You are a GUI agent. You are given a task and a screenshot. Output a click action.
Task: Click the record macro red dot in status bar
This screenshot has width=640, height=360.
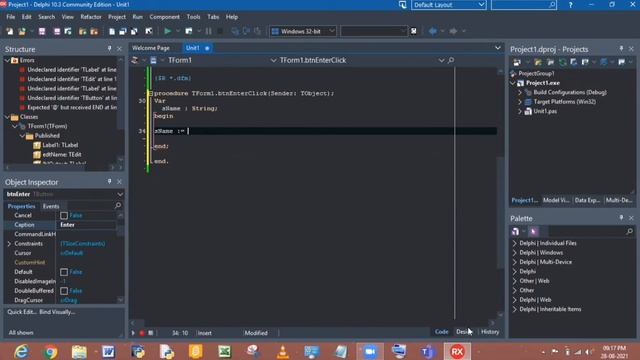(x=142, y=333)
